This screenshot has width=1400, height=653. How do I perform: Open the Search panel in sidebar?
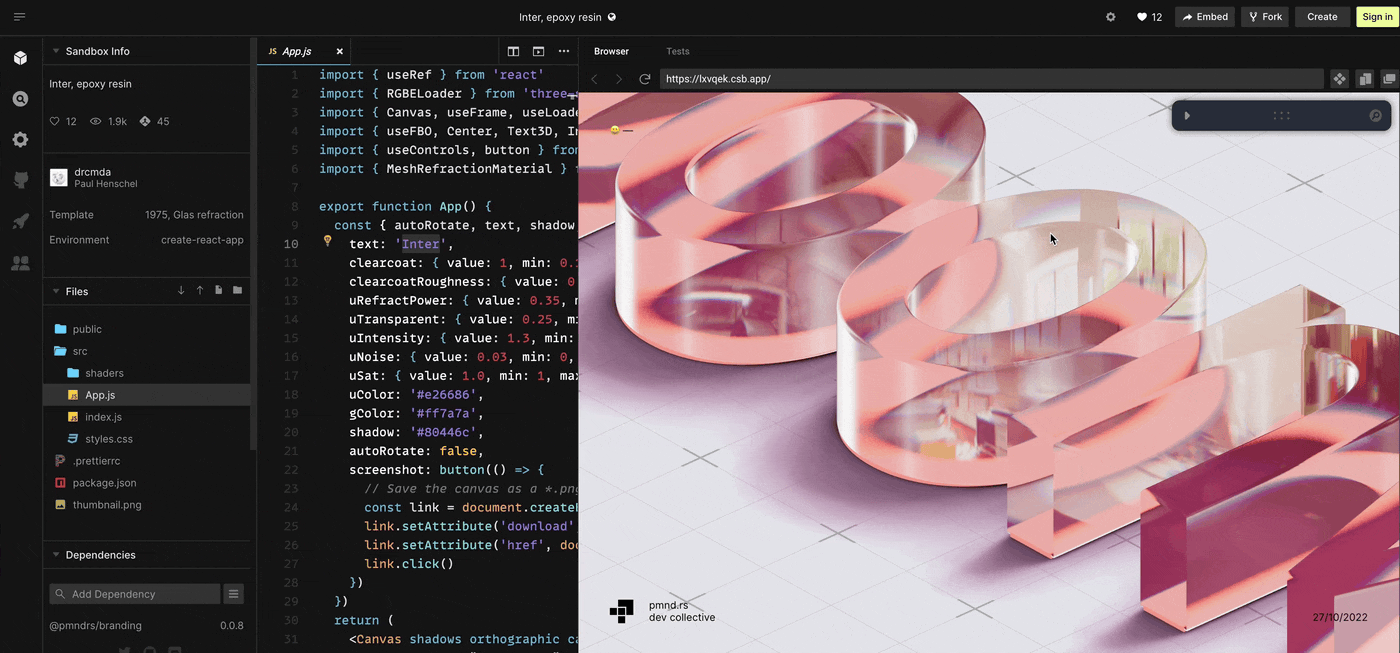(x=20, y=99)
